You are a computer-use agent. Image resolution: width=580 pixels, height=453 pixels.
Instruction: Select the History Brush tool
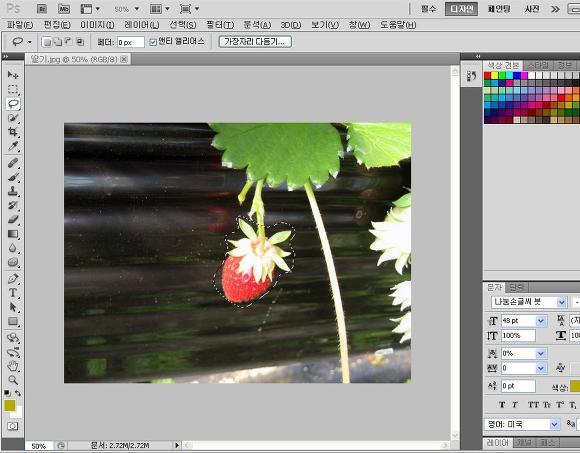click(13, 205)
